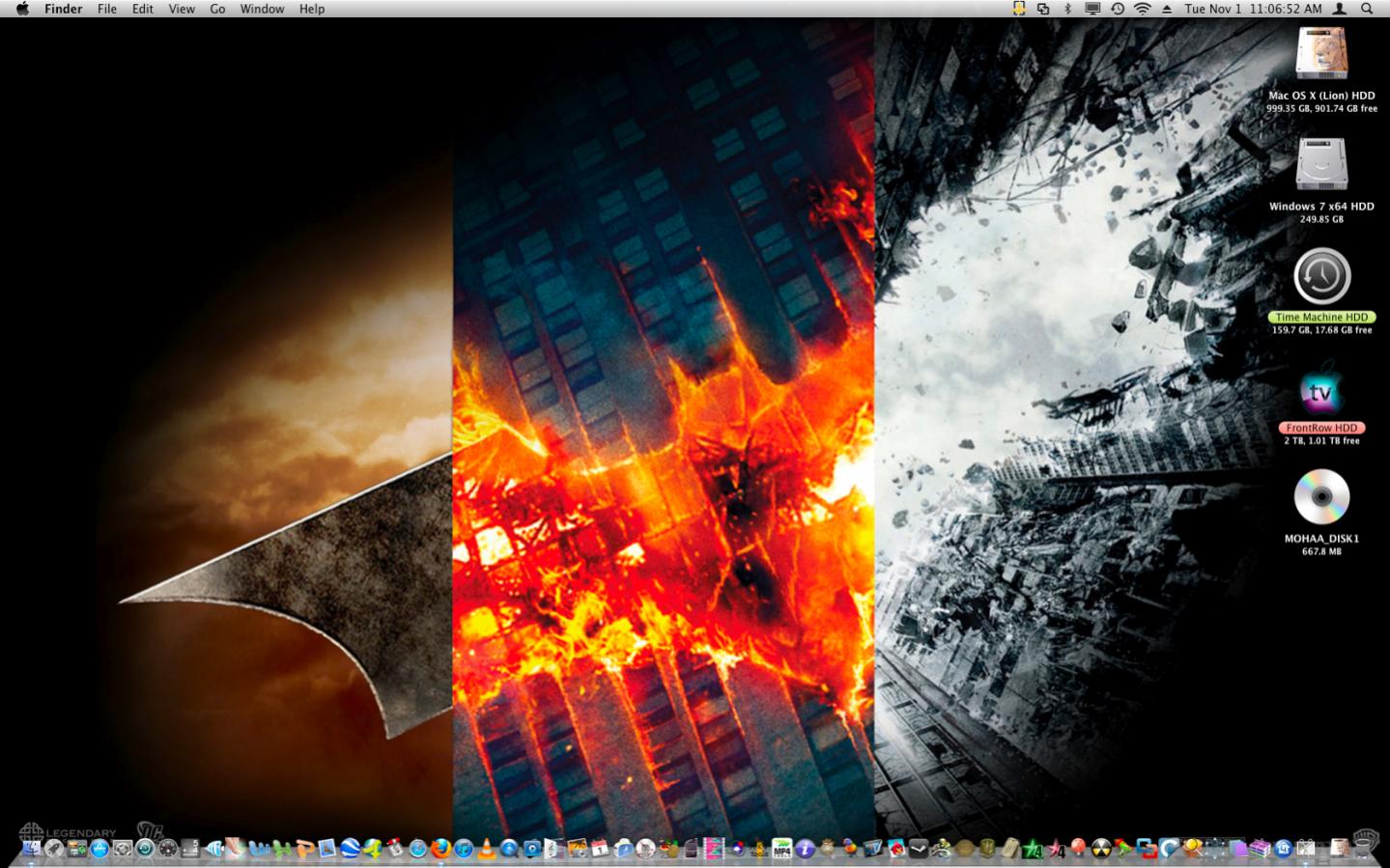Image resolution: width=1390 pixels, height=868 pixels.
Task: Click the eject menu bar icon
Action: pos(1167,9)
